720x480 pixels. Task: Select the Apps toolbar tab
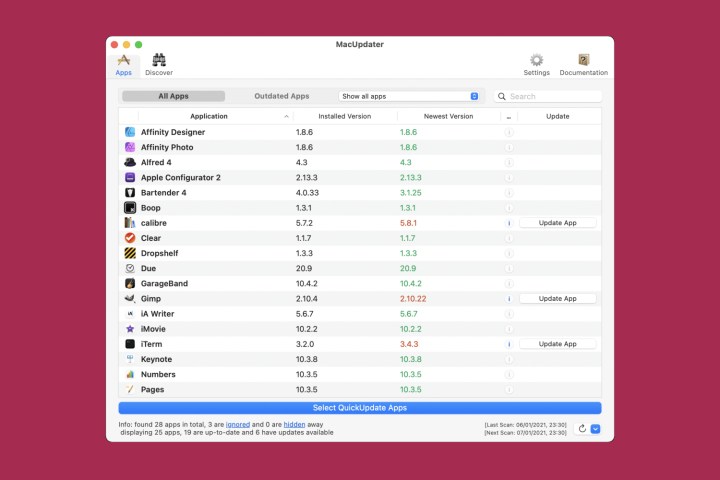click(123, 64)
